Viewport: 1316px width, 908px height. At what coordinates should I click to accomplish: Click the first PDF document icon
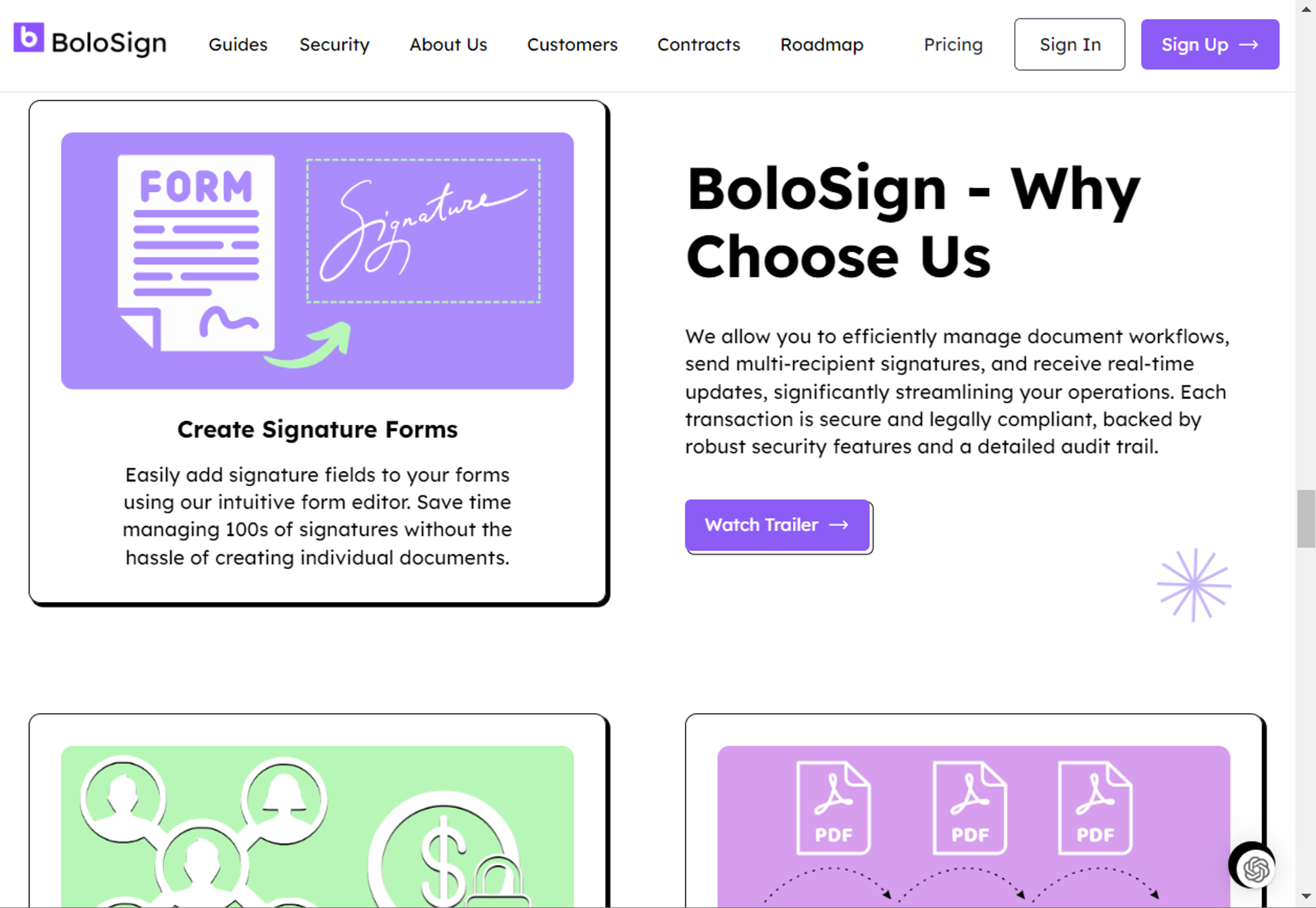[x=832, y=807]
